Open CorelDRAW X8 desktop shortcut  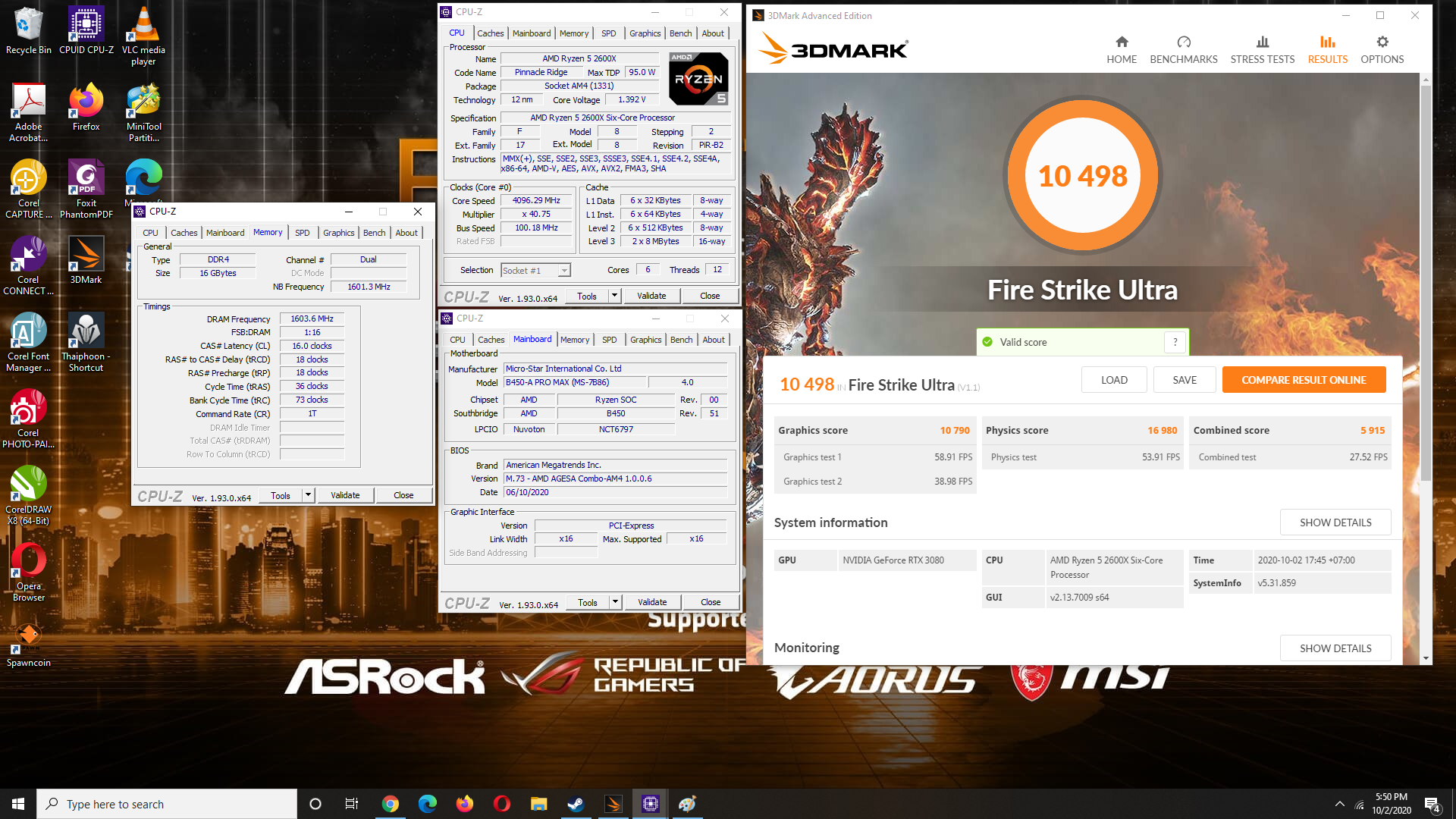pos(28,495)
